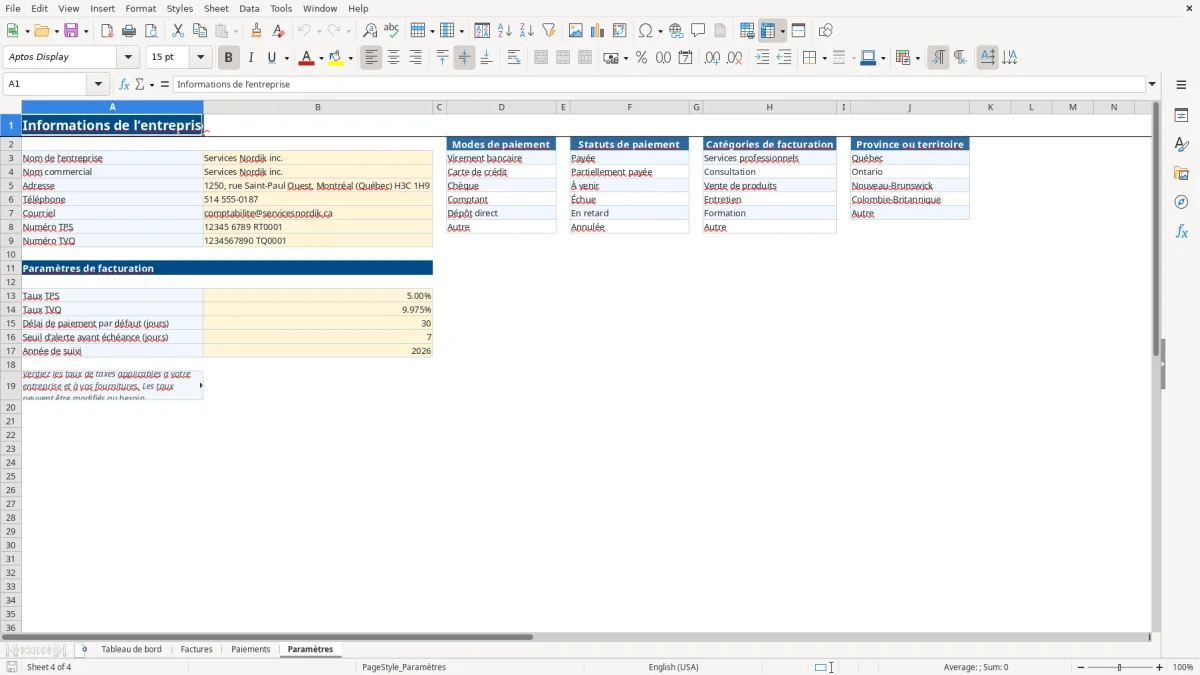Open the Sheet menu
Image resolution: width=1200 pixels, height=675 pixels.
coord(216,8)
